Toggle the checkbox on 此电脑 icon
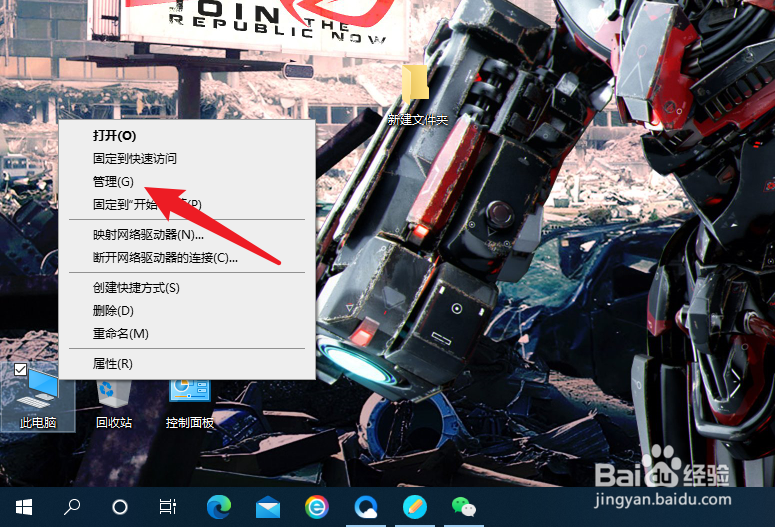Screen dimensions: 775x527 (x=20, y=369)
